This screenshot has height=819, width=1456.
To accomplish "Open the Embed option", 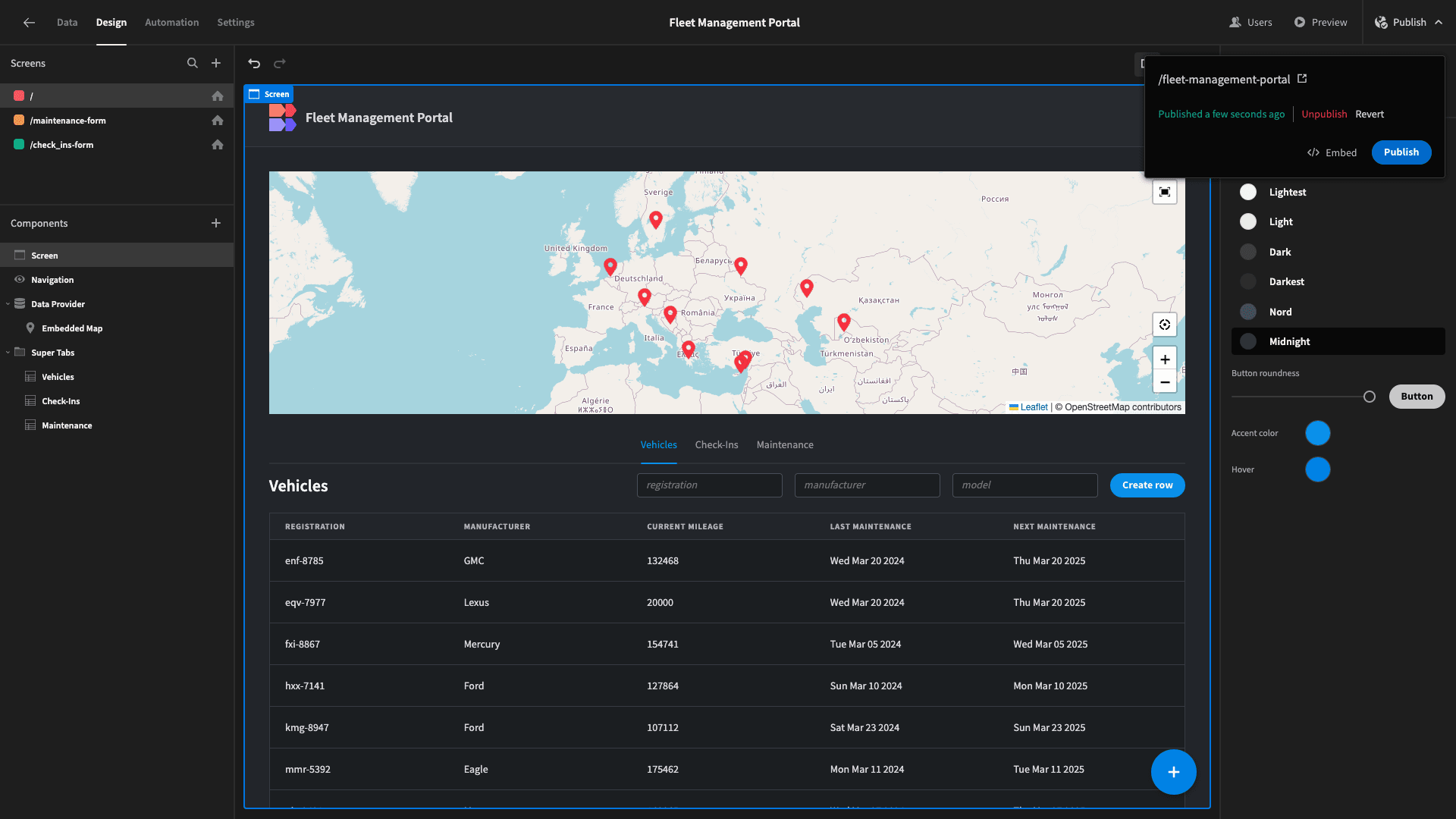I will 1332,153.
